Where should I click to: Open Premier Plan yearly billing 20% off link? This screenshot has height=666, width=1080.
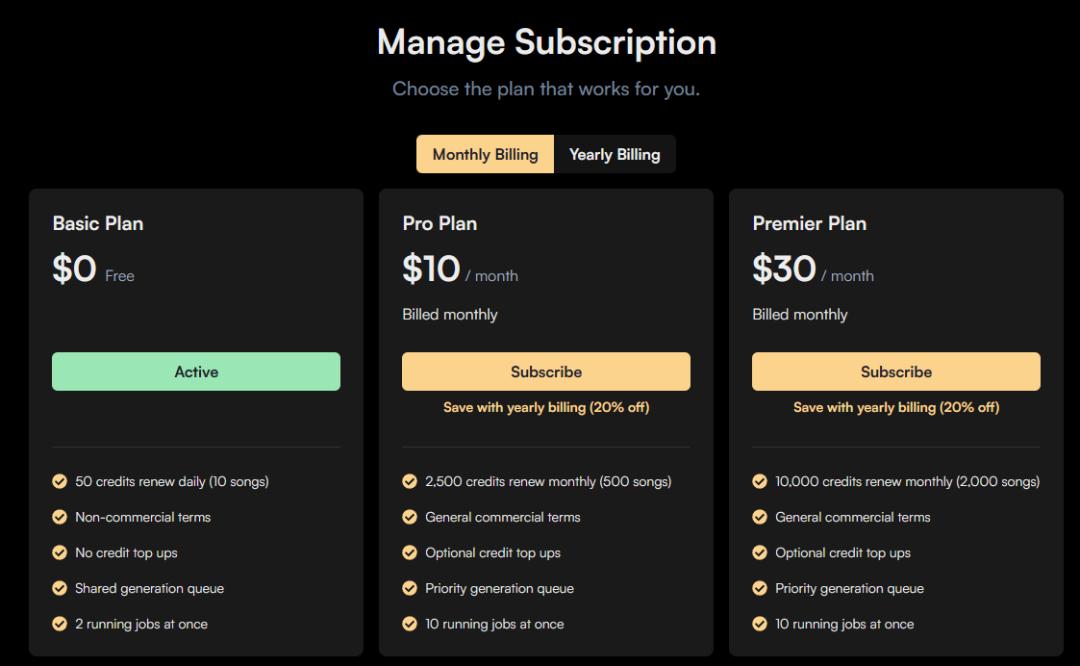896,408
